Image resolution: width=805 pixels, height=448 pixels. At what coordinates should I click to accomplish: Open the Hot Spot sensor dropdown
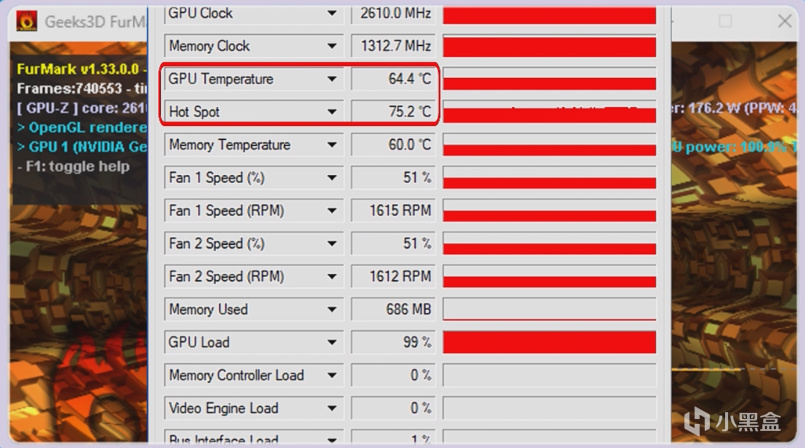(x=332, y=112)
